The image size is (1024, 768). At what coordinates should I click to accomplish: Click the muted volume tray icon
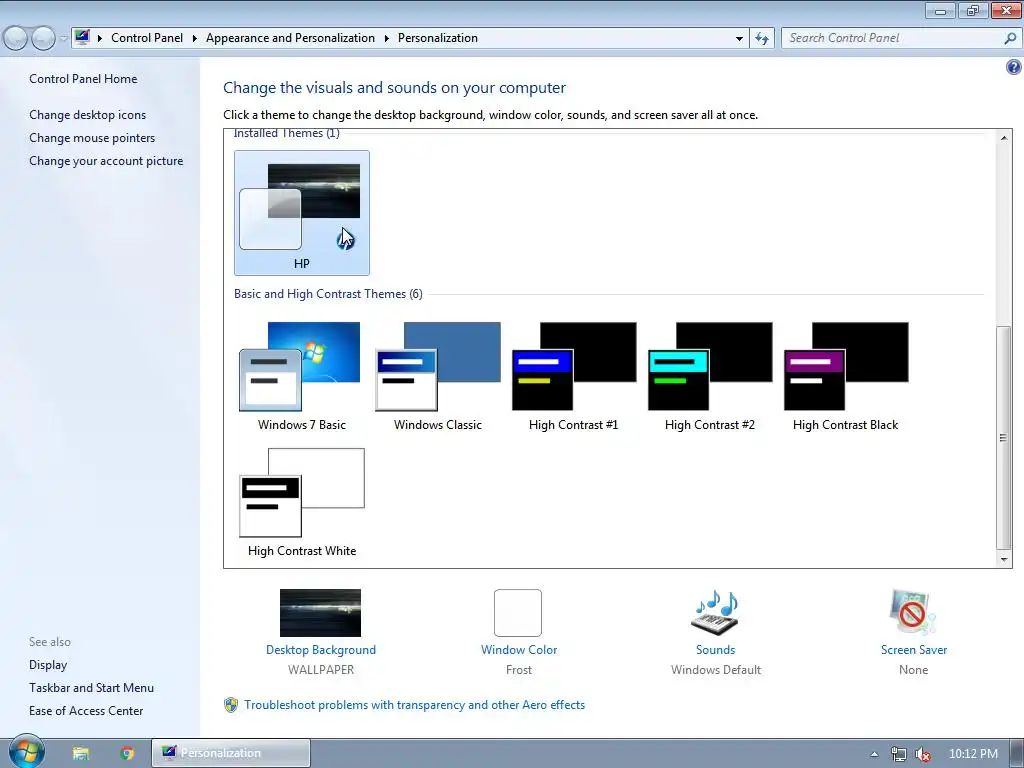click(923, 754)
